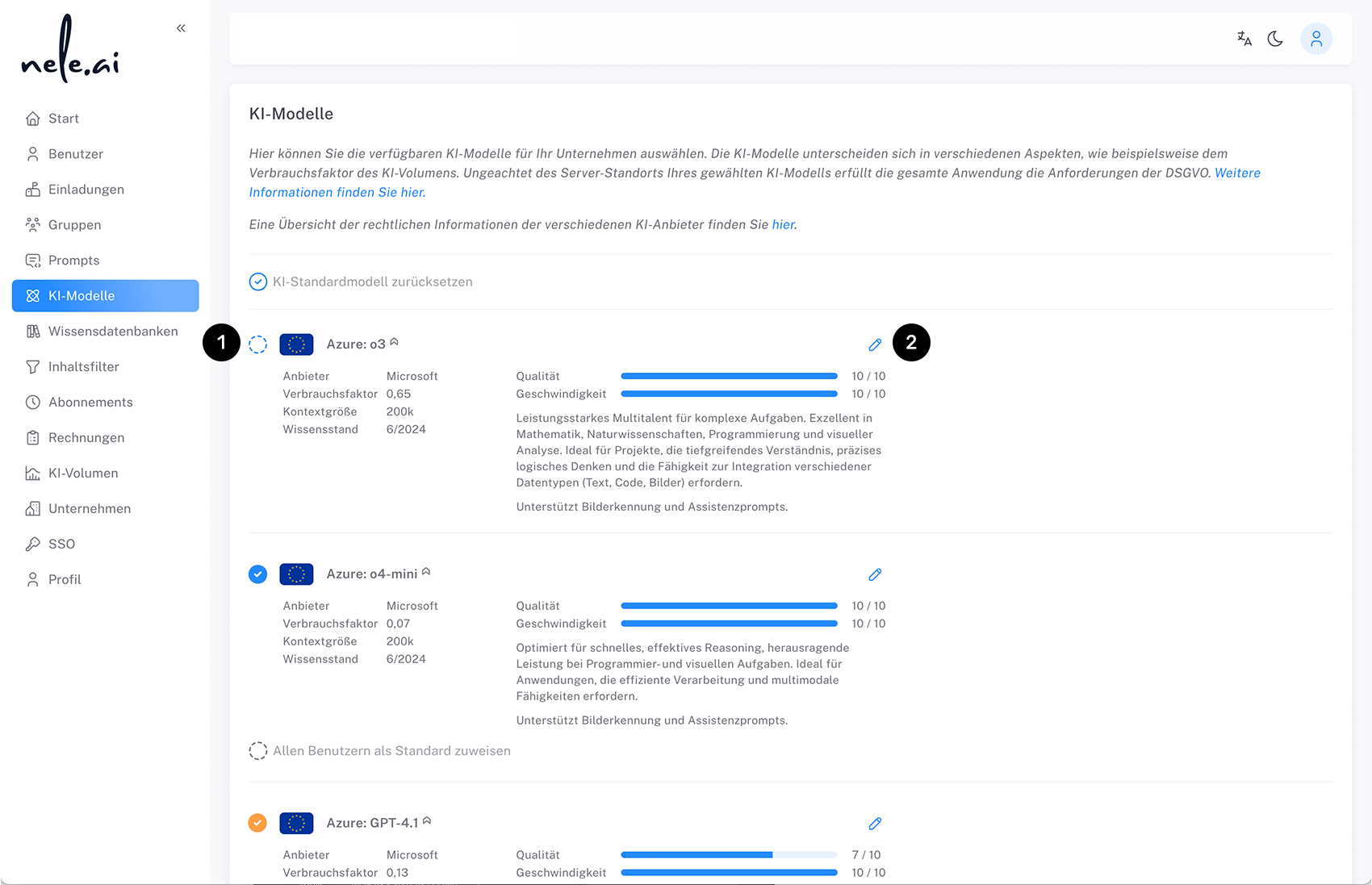Click the icon beside Azure: o4-mini name
Viewport: 1372px width, 885px height.
tap(426, 572)
